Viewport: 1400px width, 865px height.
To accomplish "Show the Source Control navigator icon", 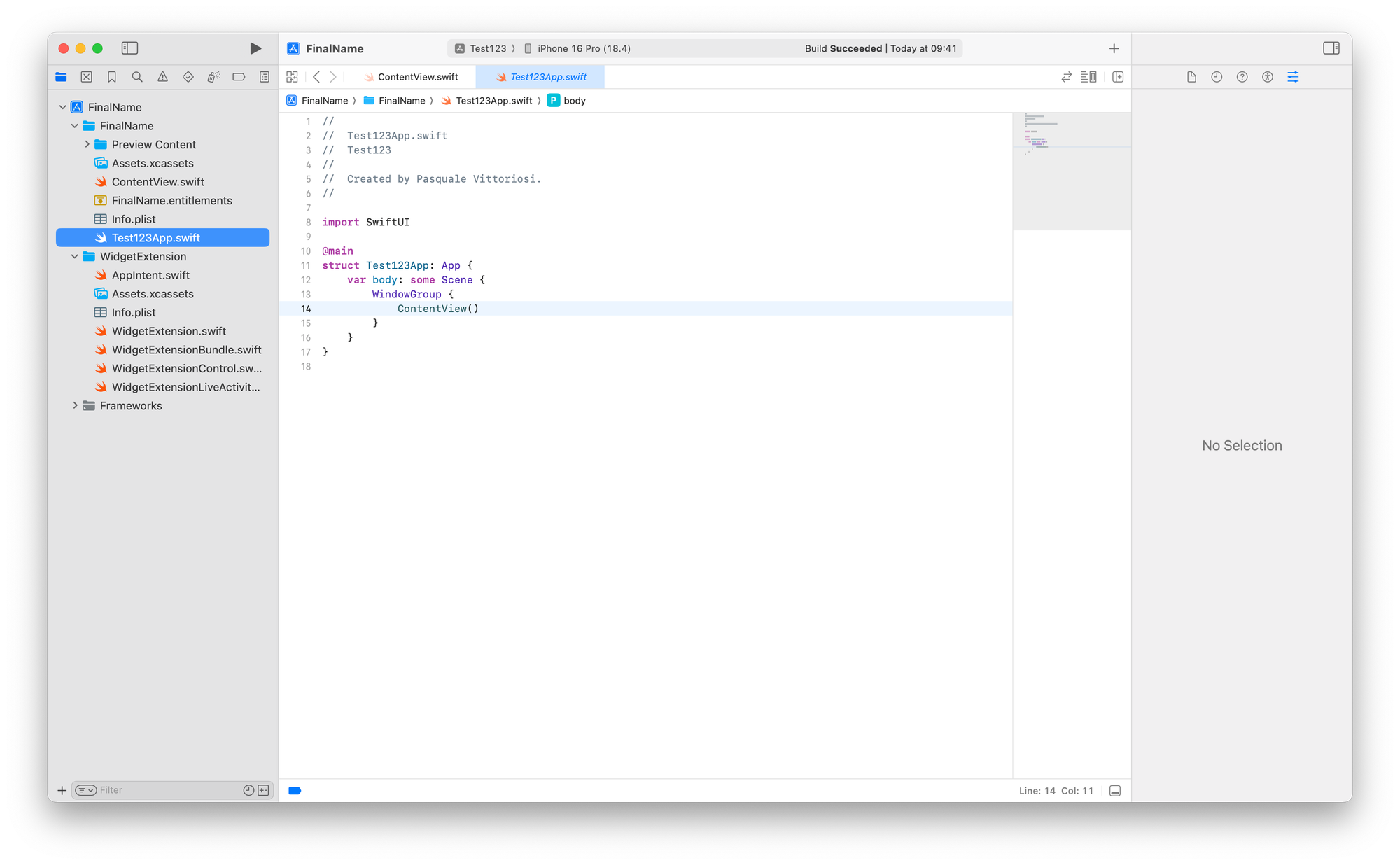I will [86, 77].
